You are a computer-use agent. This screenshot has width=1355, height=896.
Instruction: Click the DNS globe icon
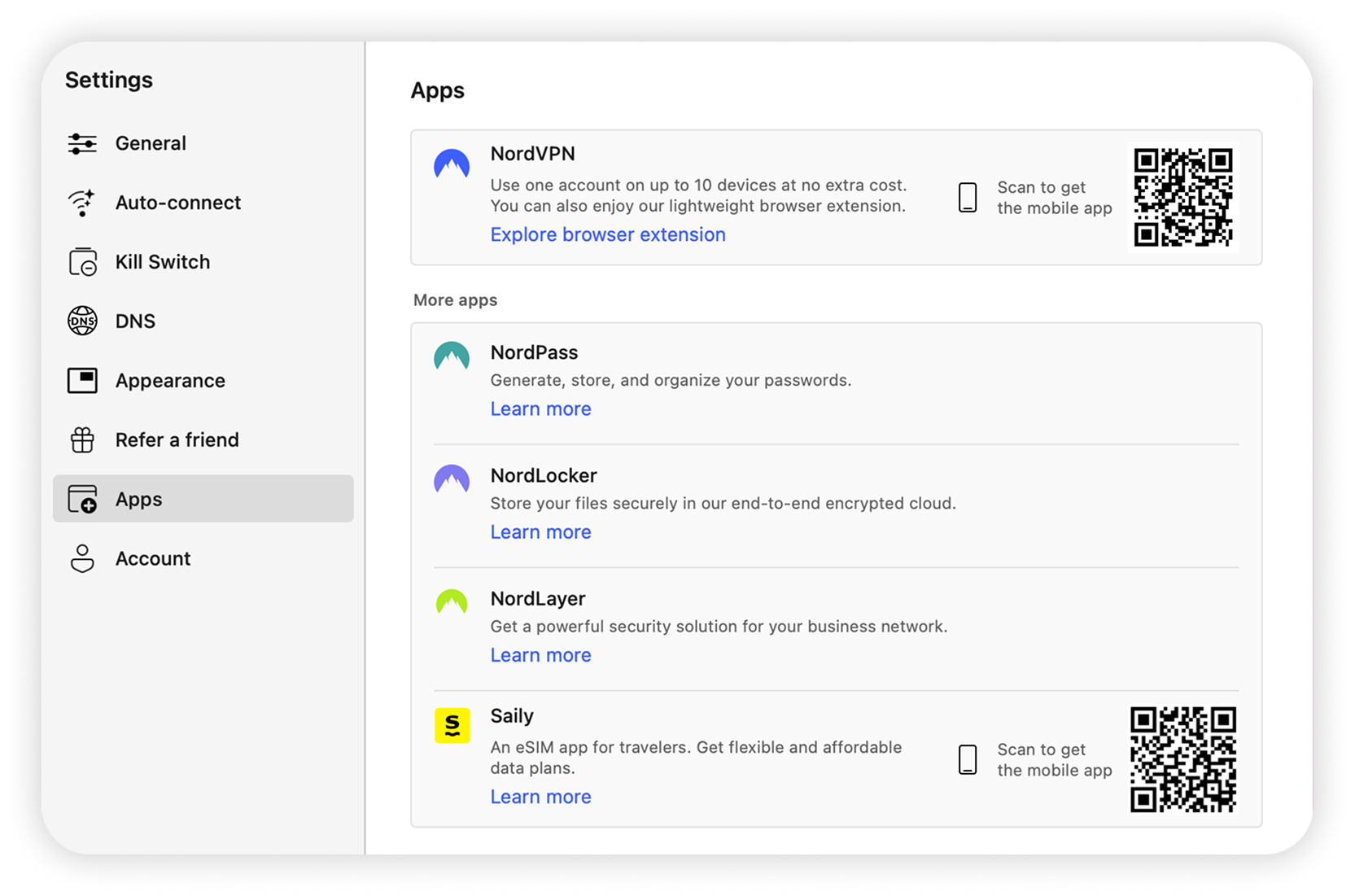point(81,321)
